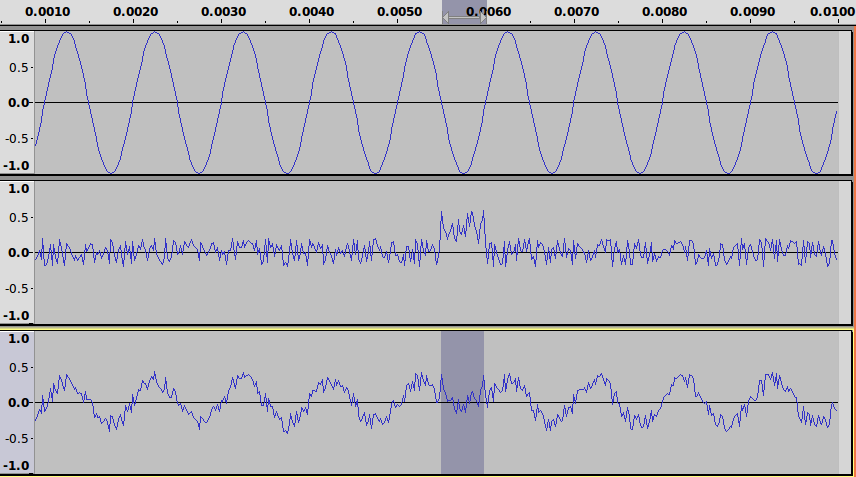
Task: Click the first peak of the top sine wave
Action: (66, 33)
